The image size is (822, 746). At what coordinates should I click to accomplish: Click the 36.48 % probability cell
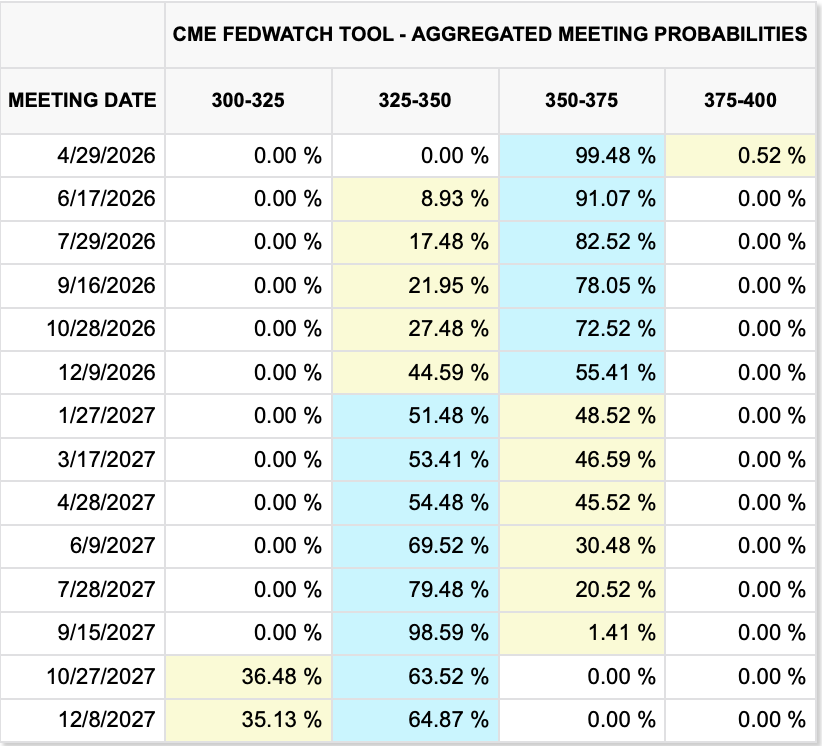(282, 677)
